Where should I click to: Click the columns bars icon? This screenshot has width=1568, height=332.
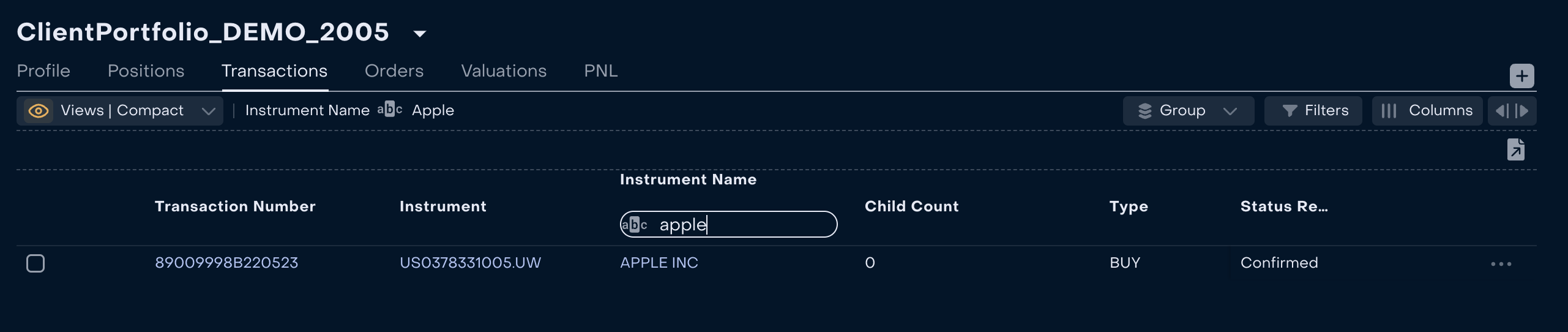(x=1389, y=111)
